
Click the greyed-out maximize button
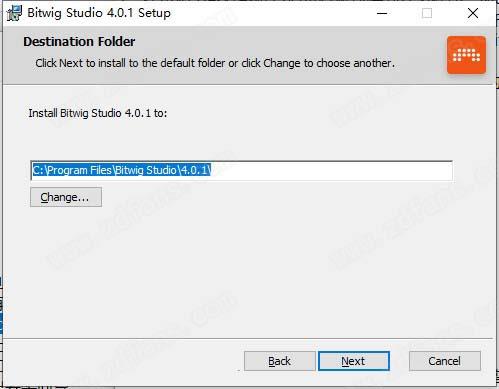point(427,14)
